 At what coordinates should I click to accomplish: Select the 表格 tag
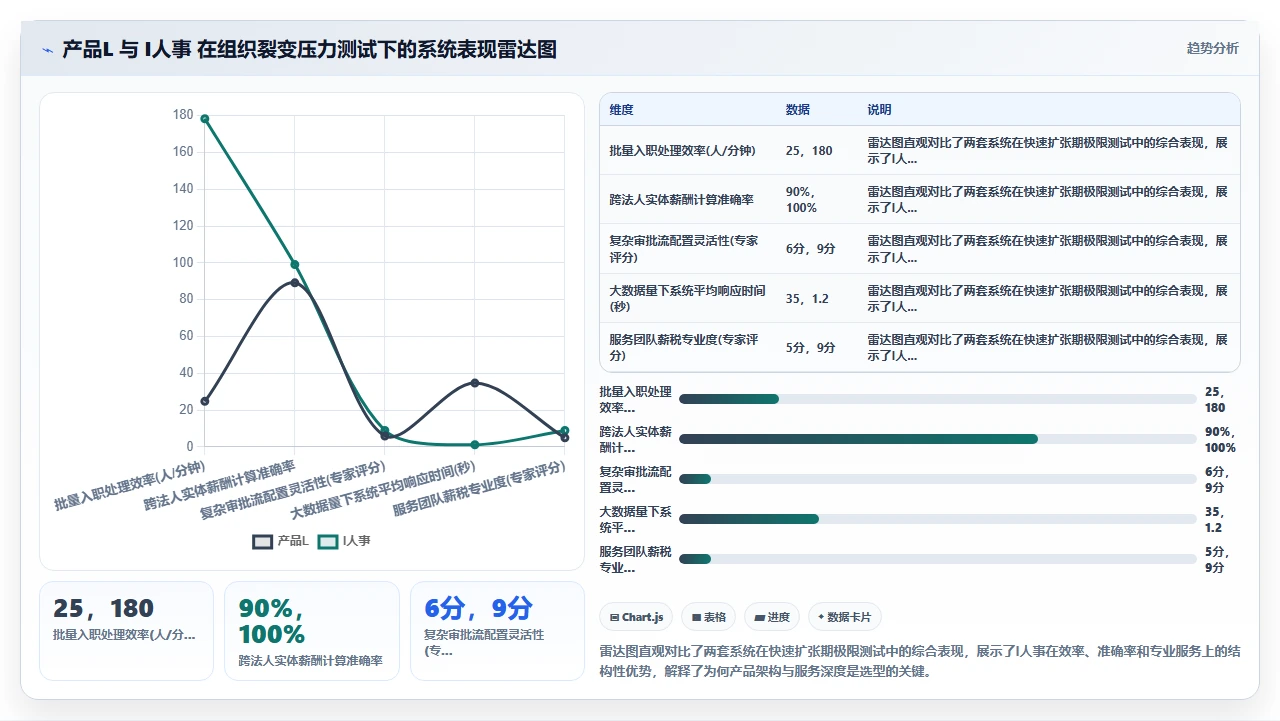pos(709,617)
